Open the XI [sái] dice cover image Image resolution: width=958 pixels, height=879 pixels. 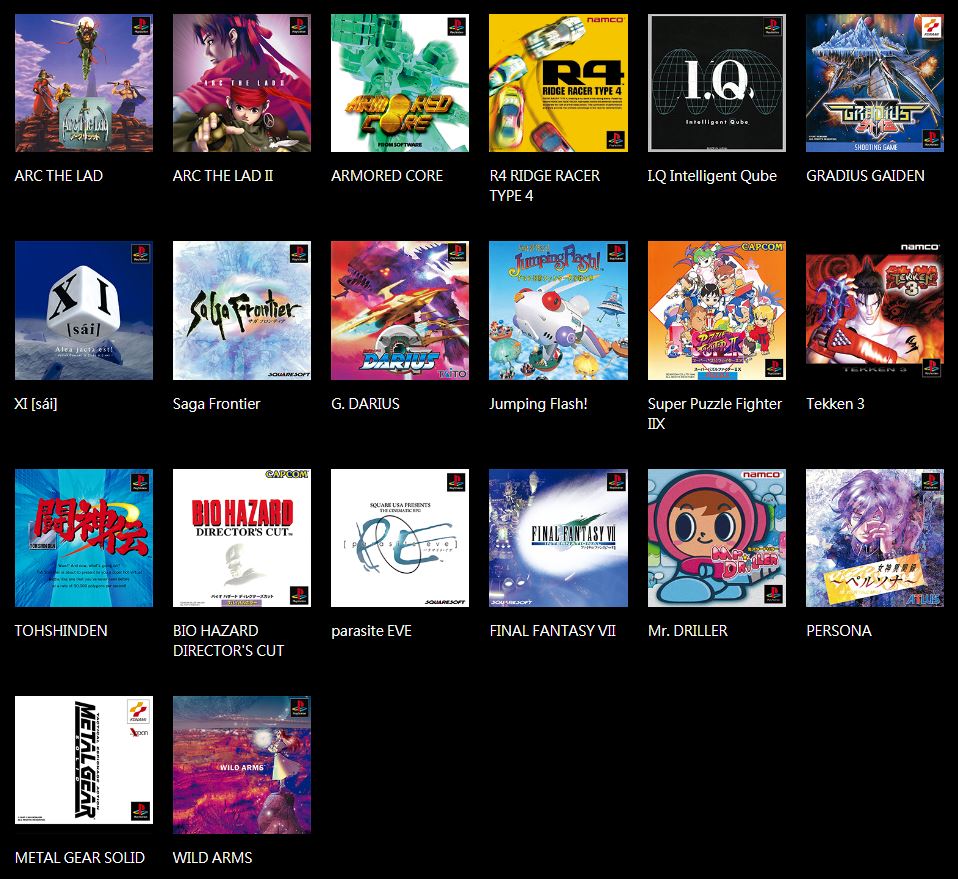[x=83, y=310]
